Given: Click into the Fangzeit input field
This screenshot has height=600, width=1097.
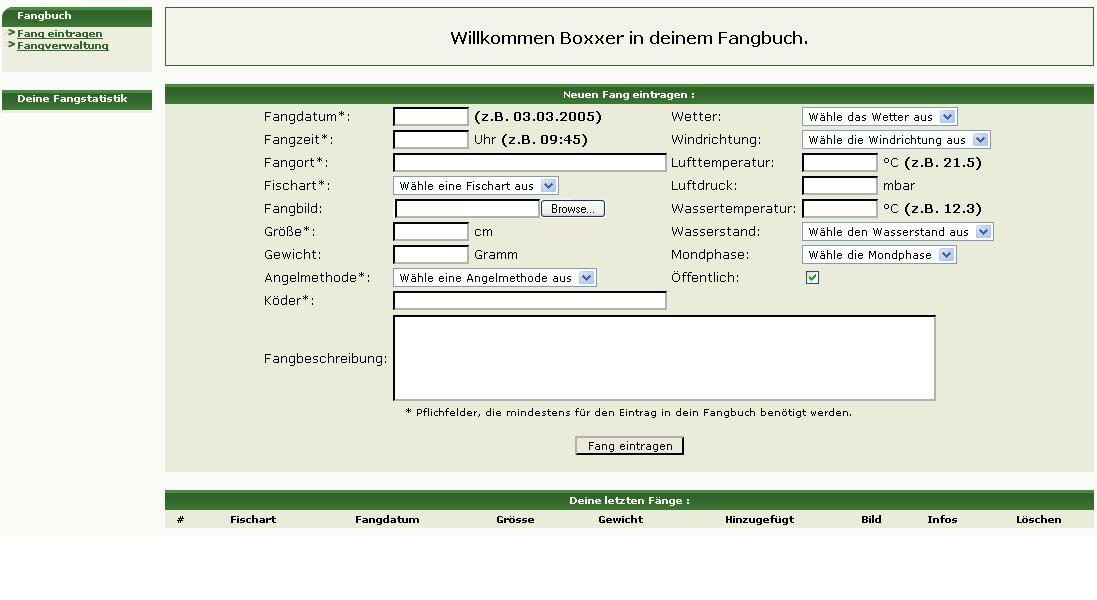Looking at the screenshot, I should click(430, 140).
